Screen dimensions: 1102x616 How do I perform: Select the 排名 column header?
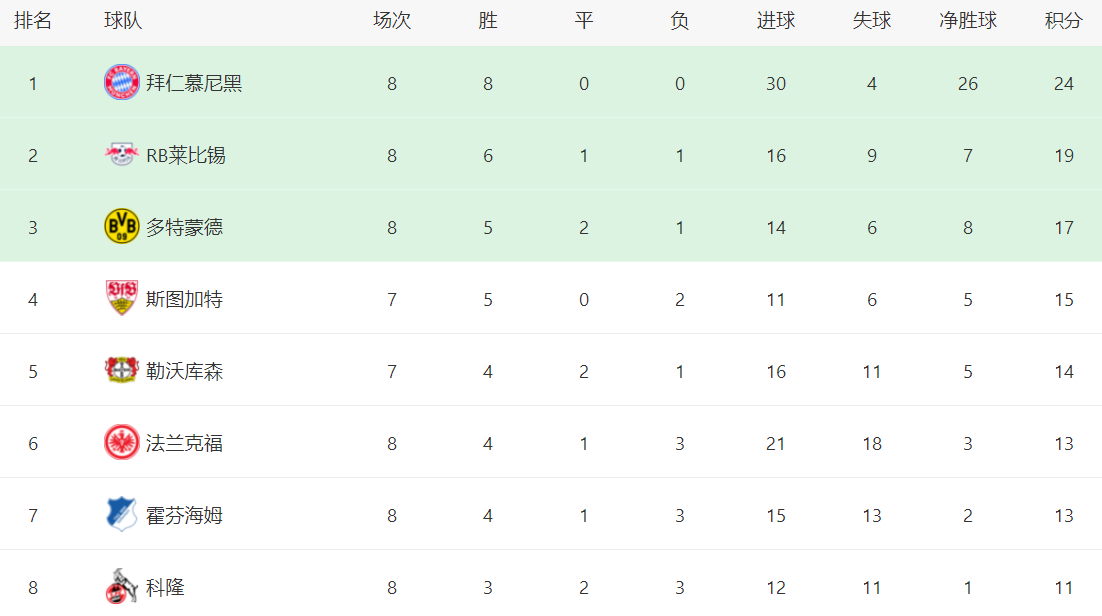pos(33,21)
